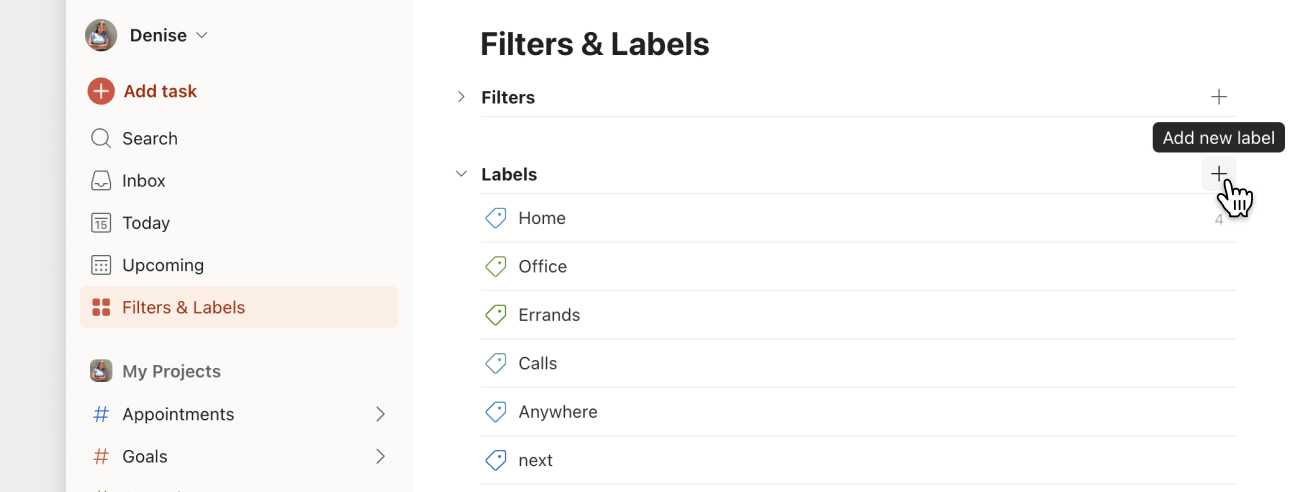1300x492 pixels.
Task: Click the Calls label tag icon
Action: (x=496, y=363)
